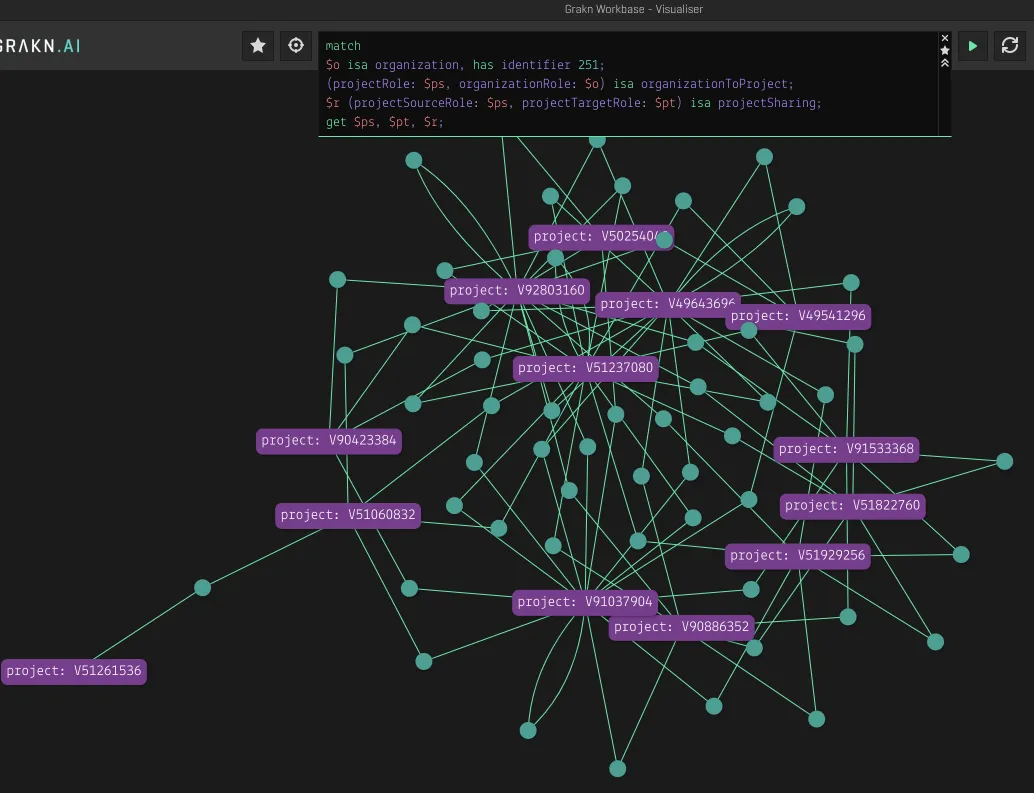Select node project: V51237080

coord(586,368)
